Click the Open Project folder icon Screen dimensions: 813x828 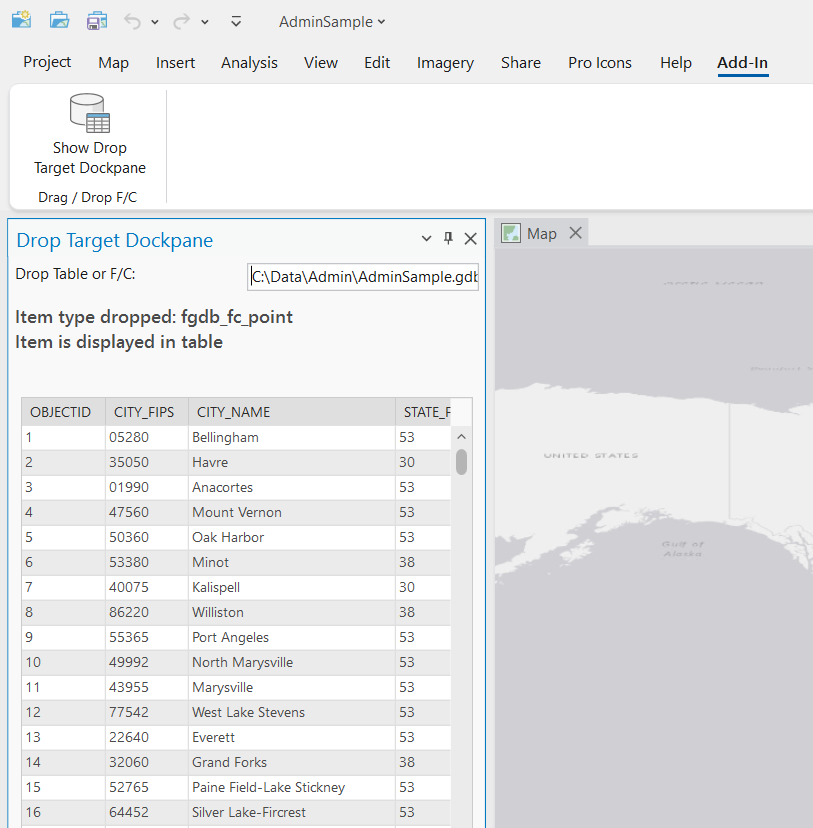59,21
